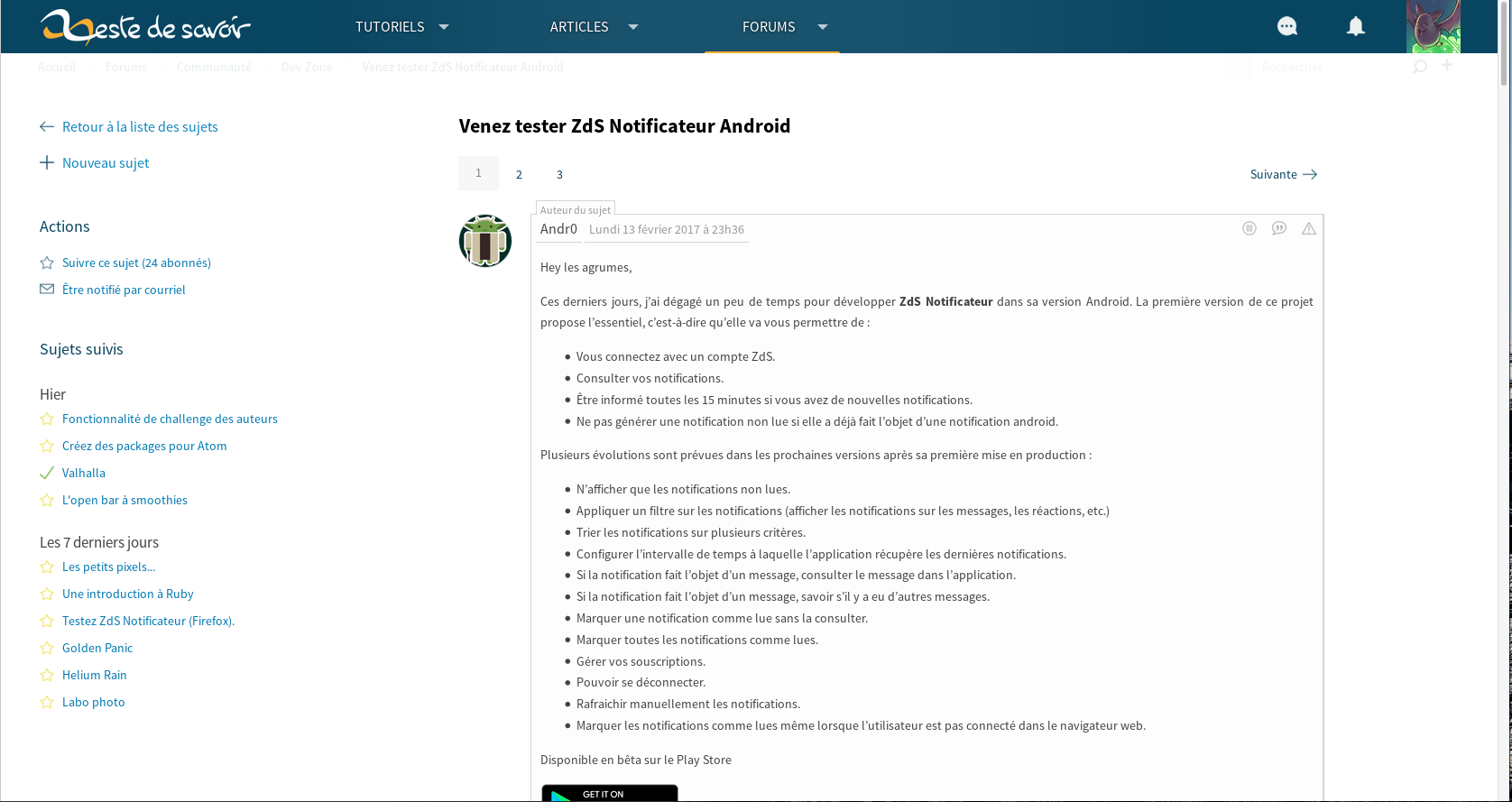This screenshot has width=1512, height=802.
Task: Click the Zeste de Savoir logo
Action: click(x=145, y=27)
